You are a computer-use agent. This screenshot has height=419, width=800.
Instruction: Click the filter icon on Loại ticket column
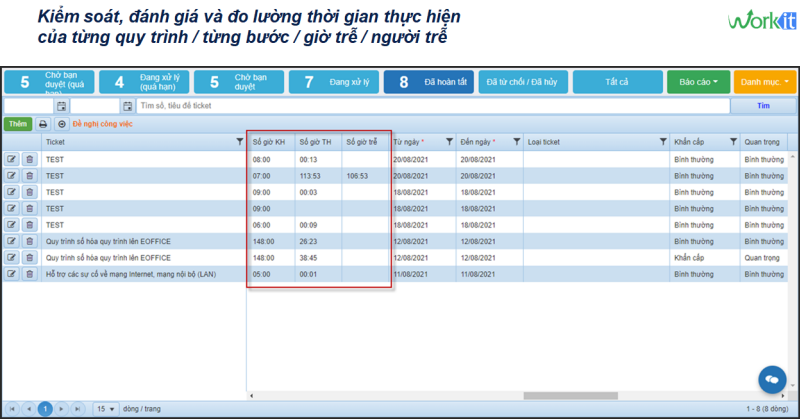pos(663,142)
